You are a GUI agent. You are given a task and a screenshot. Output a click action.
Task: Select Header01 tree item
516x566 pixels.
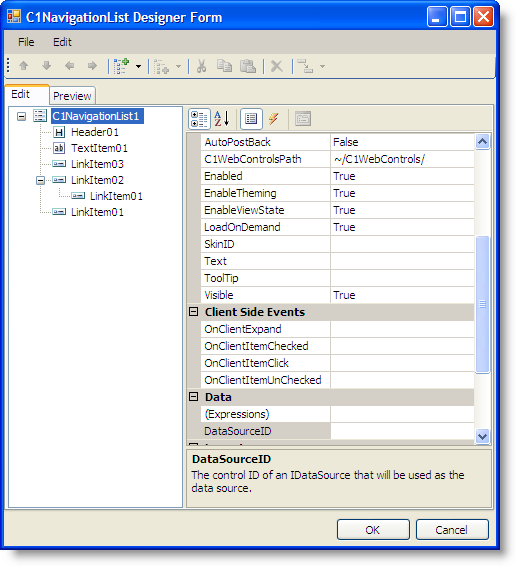(x=95, y=132)
